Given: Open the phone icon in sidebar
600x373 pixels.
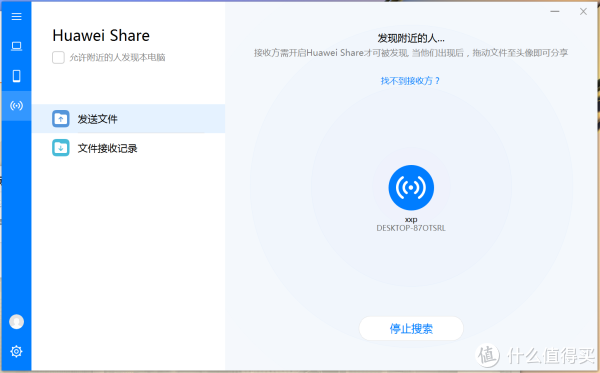Looking at the screenshot, I should (x=16, y=76).
